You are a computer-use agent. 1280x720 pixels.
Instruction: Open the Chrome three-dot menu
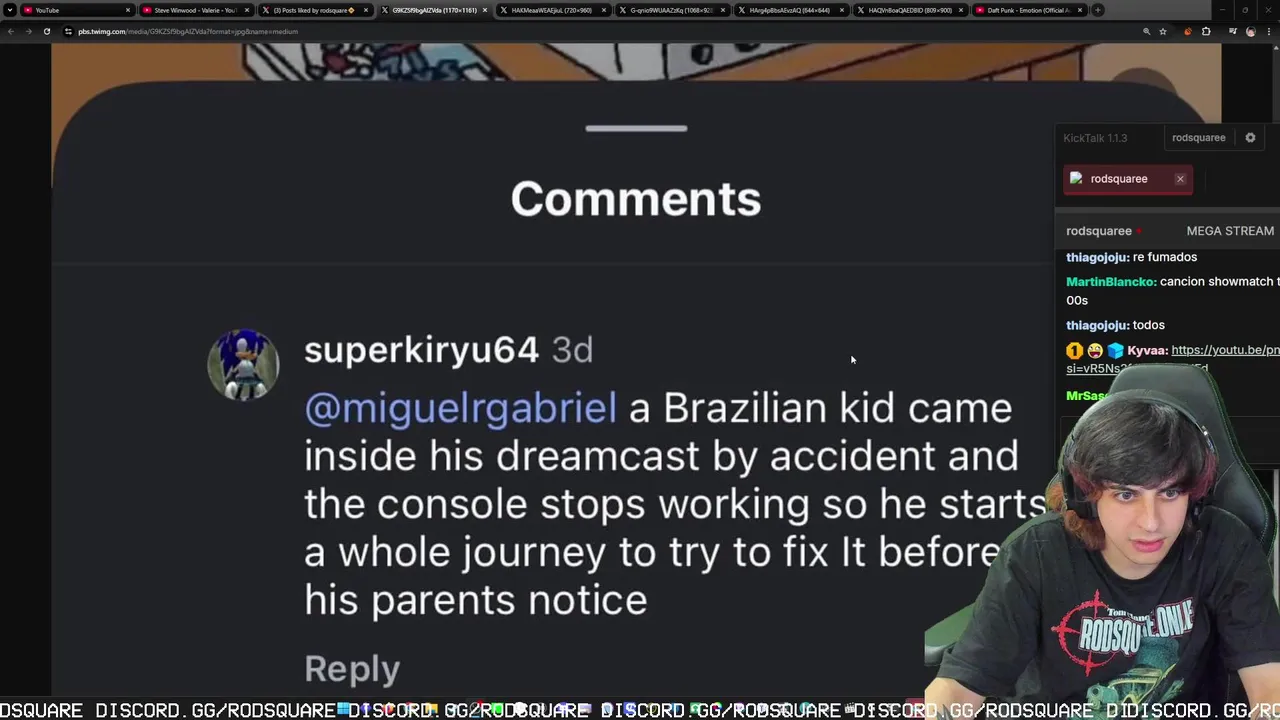coord(1269,31)
